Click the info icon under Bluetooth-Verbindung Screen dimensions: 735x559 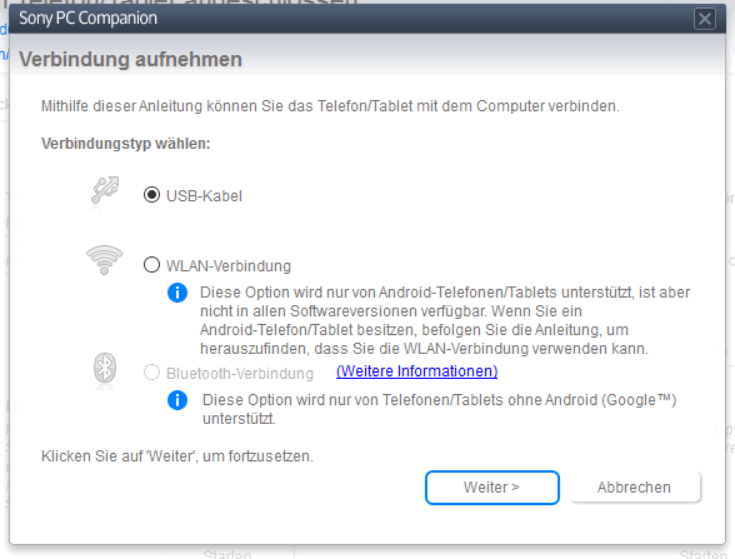tap(177, 400)
